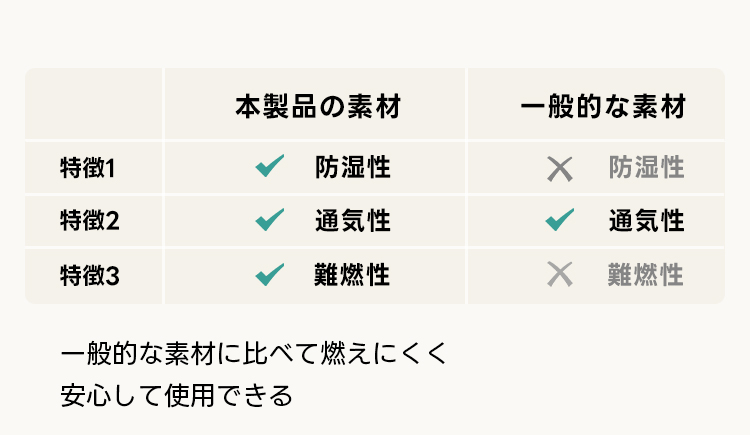Select the 一般的な素材 column header

pos(603,107)
